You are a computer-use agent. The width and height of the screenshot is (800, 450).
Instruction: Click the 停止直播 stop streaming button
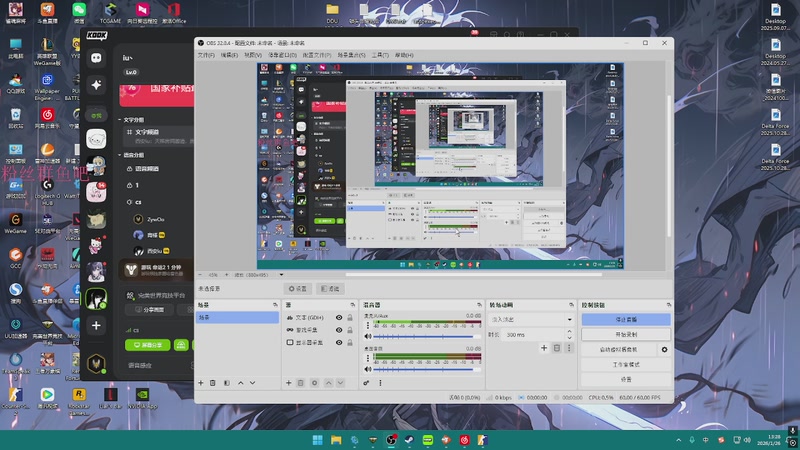point(625,319)
